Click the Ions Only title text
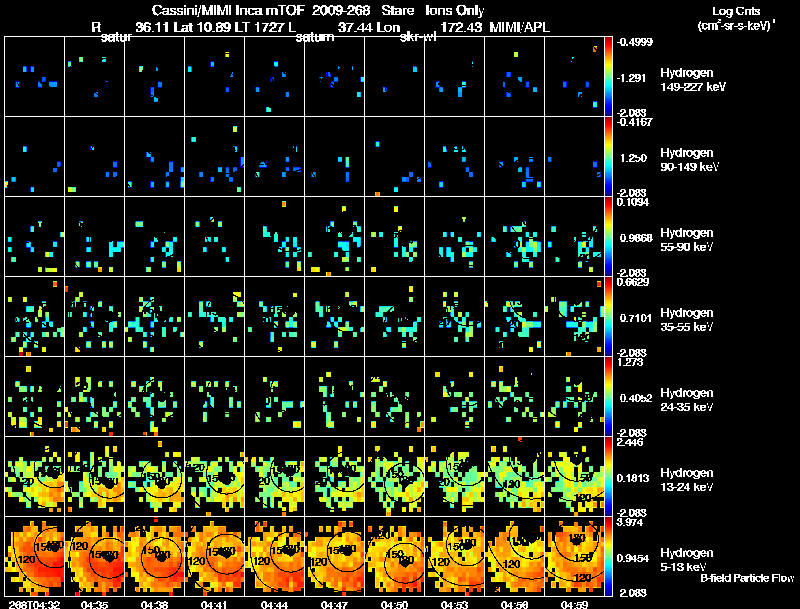 [x=455, y=10]
